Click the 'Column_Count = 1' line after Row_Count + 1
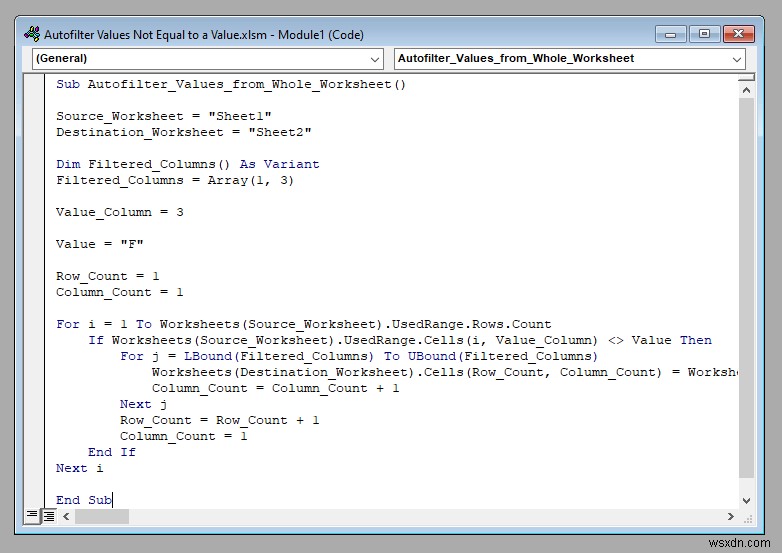 184,436
